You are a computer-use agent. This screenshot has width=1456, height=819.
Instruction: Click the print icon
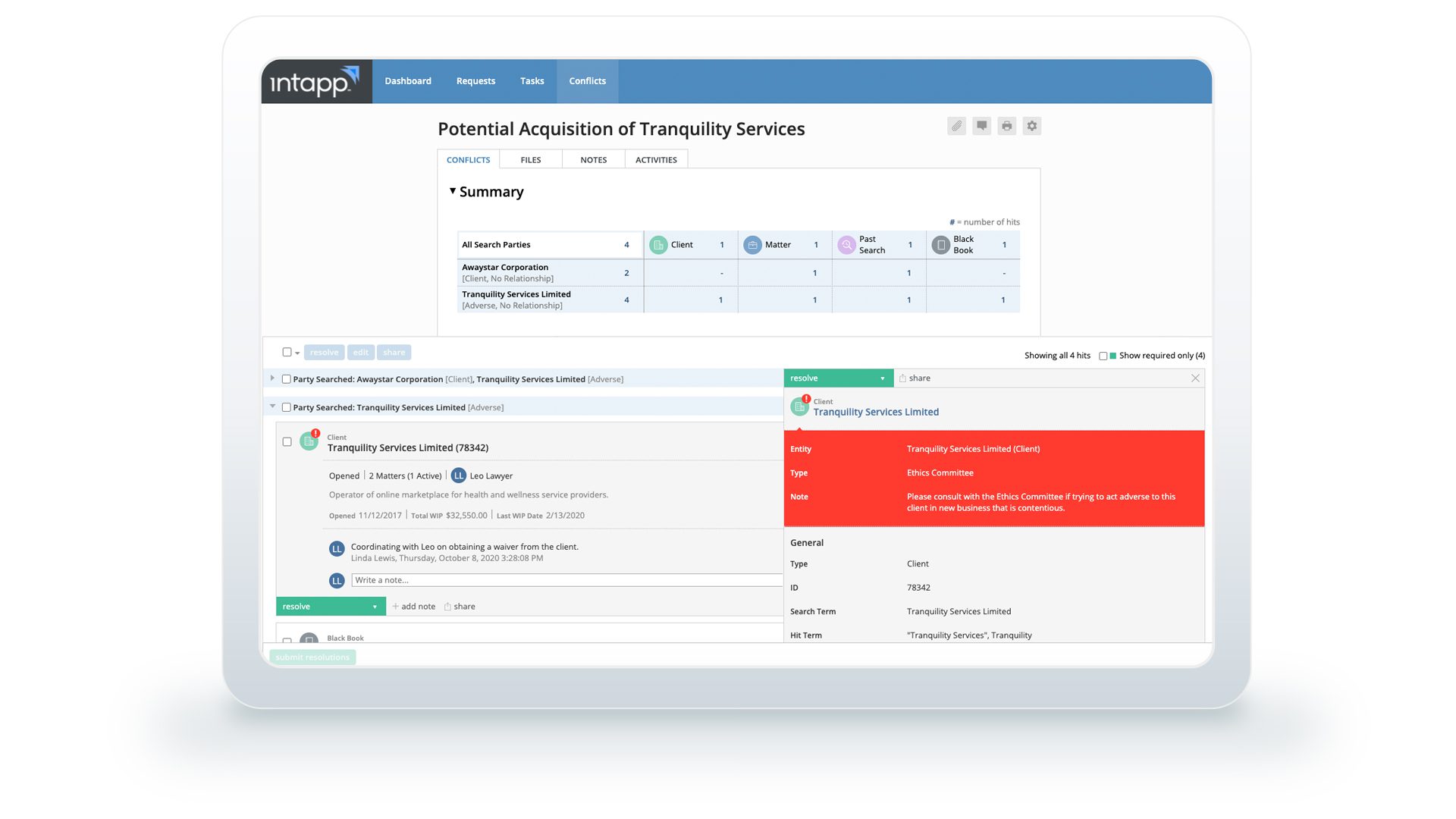pos(1006,126)
